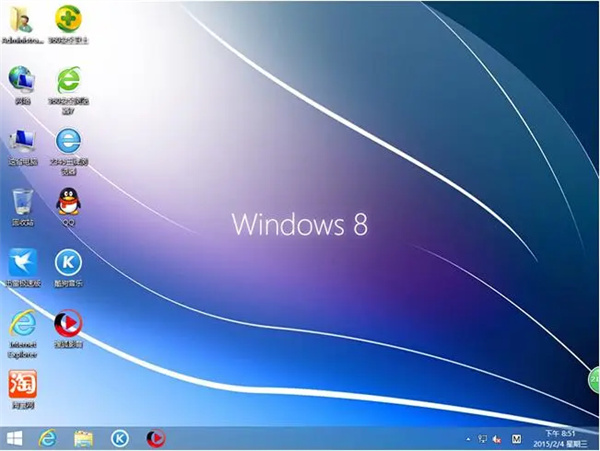
Task: Click the muted volume tray icon
Action: coord(497,440)
